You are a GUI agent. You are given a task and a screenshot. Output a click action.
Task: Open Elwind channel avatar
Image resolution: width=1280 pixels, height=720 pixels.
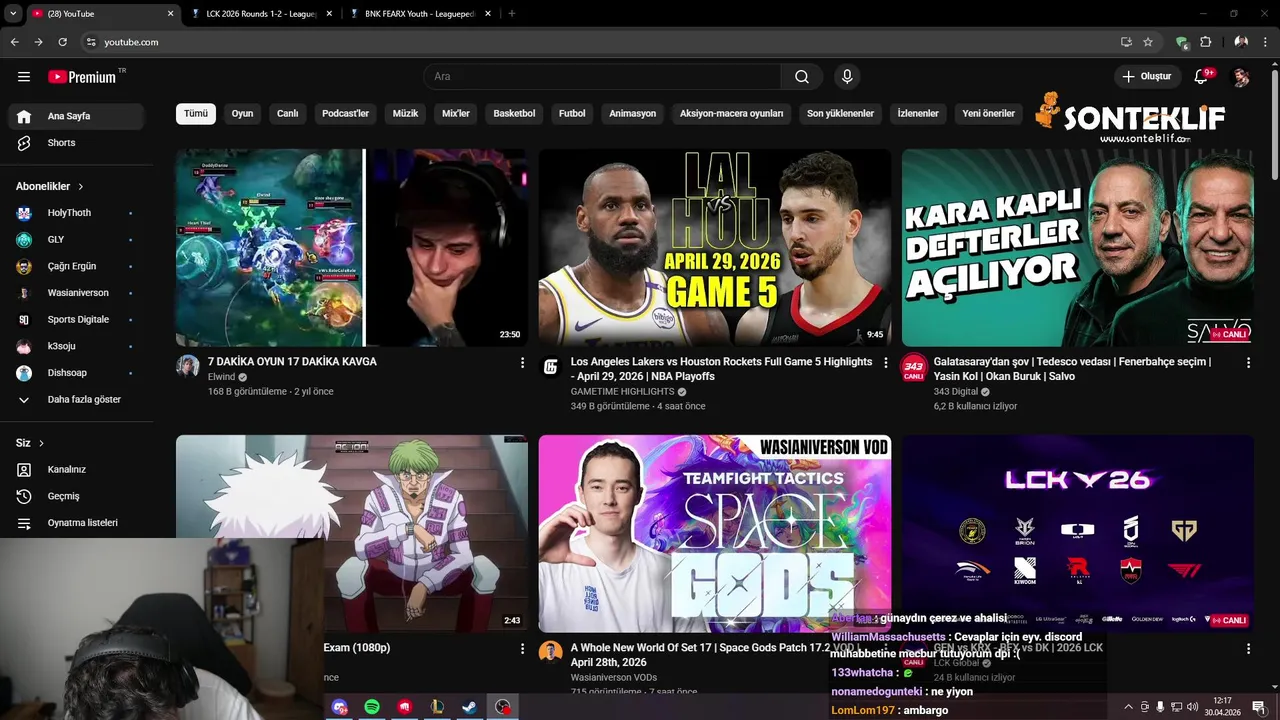pyautogui.click(x=188, y=366)
